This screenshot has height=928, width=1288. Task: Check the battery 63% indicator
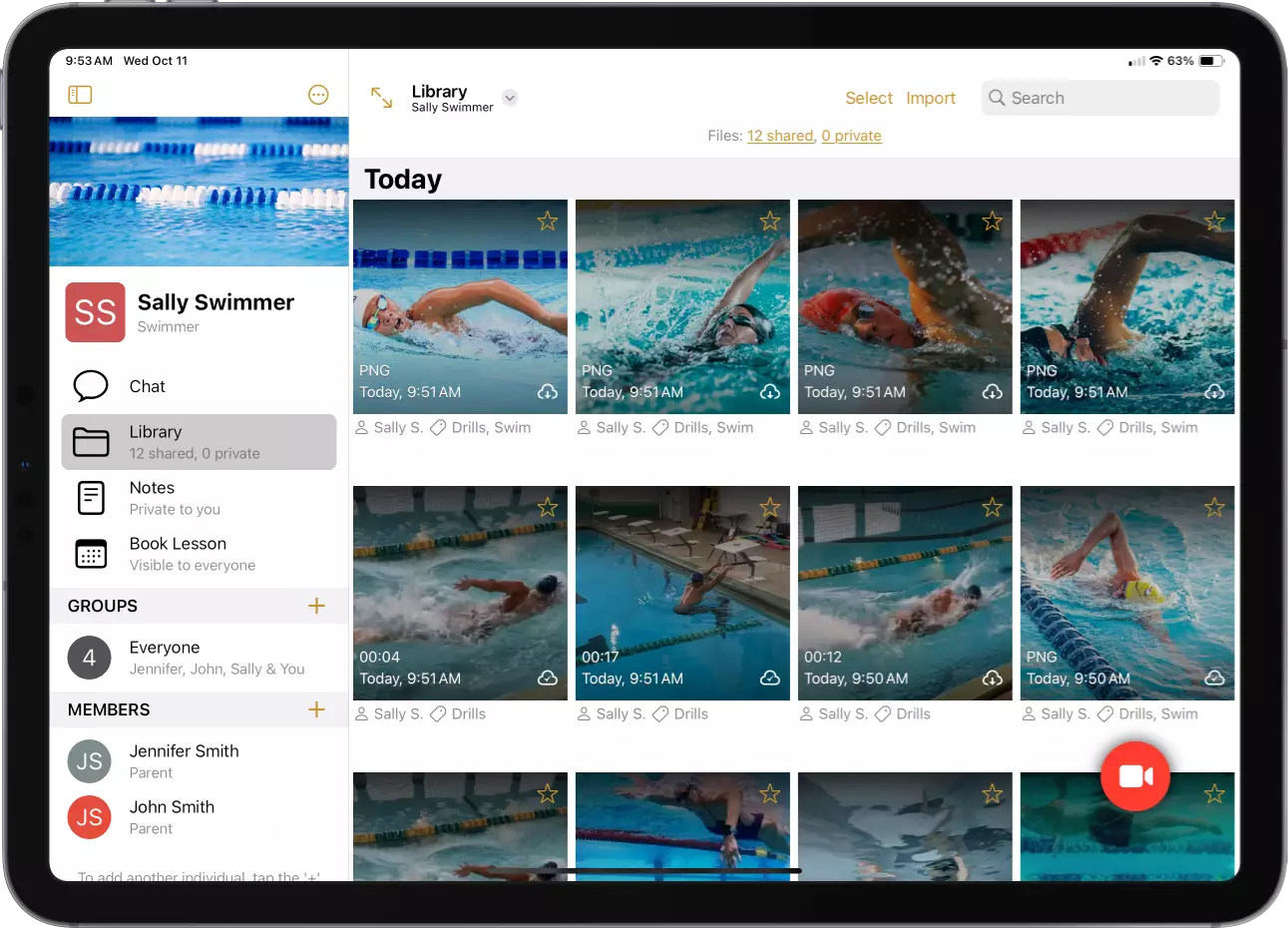[1195, 61]
